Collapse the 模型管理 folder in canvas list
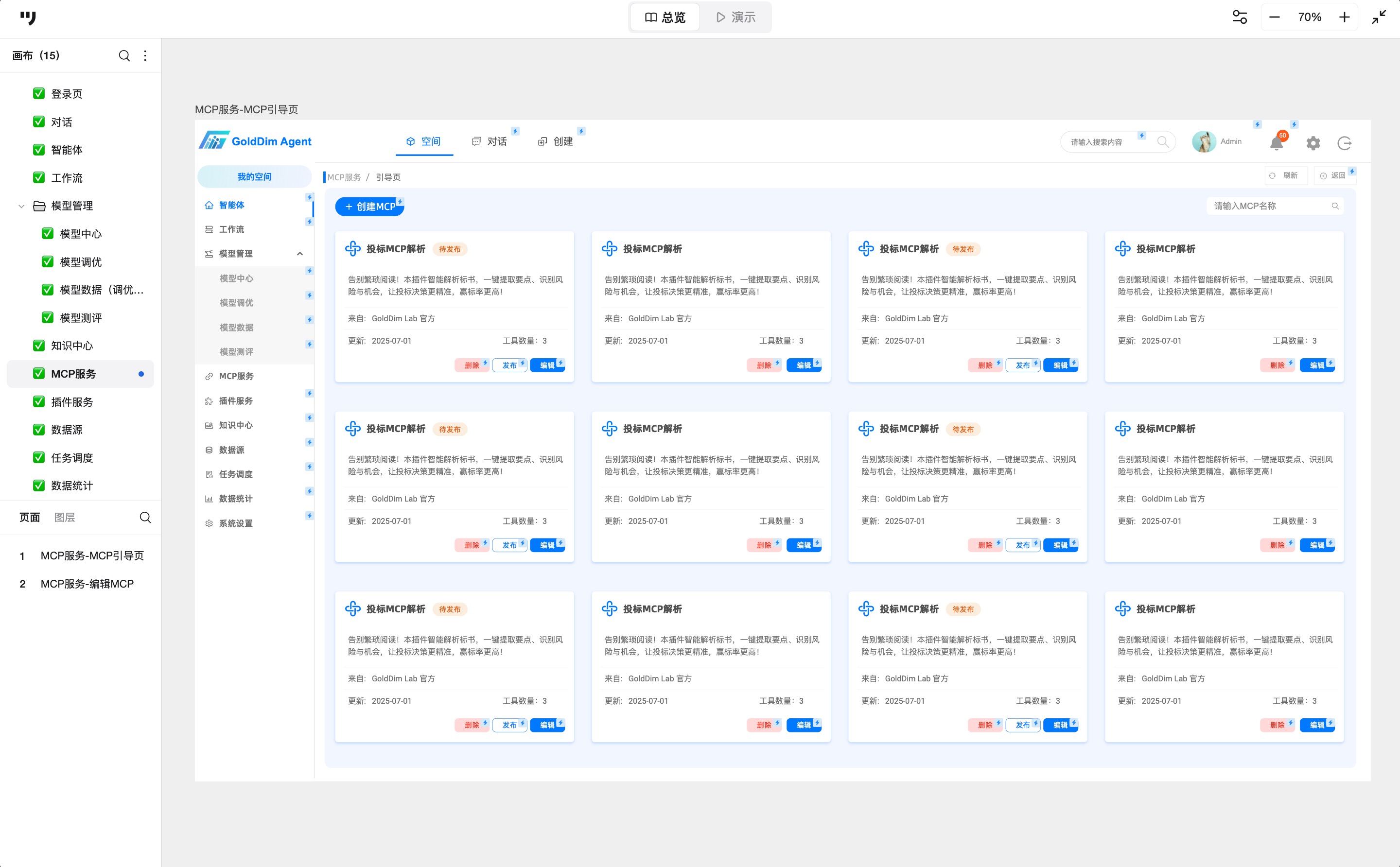The height and width of the screenshot is (867, 1400). click(21, 206)
